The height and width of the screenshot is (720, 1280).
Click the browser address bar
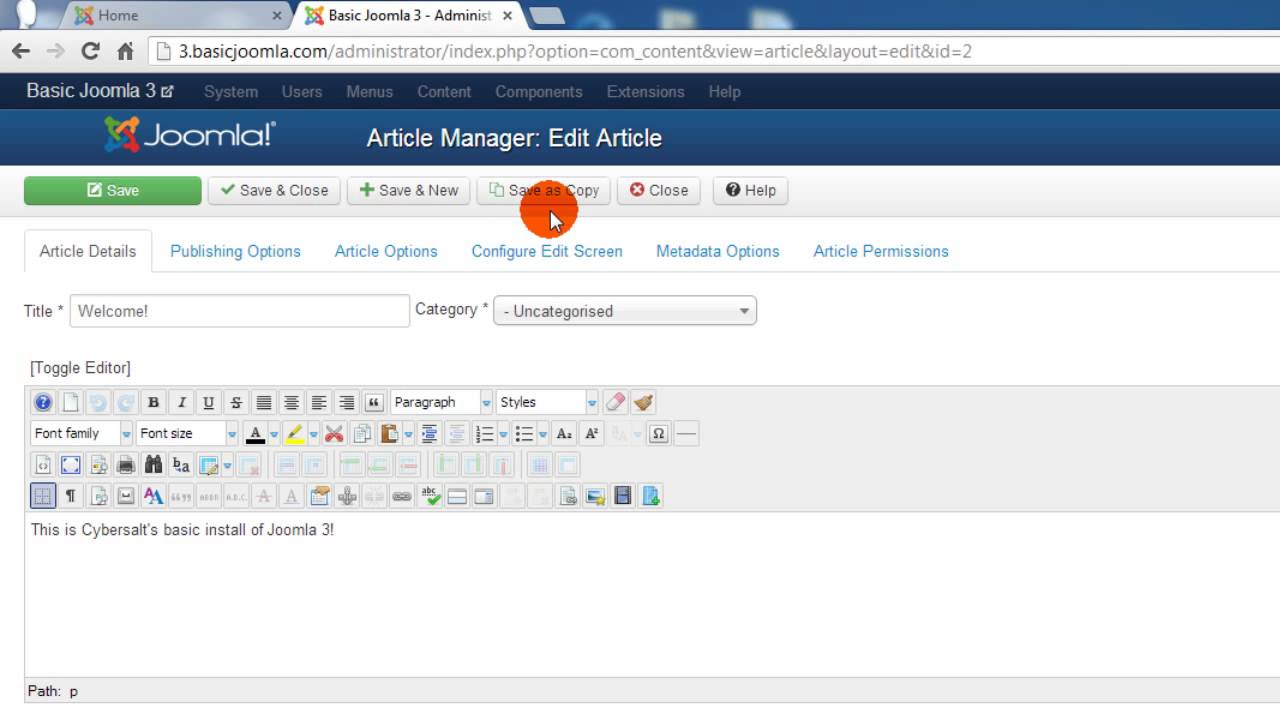point(712,51)
